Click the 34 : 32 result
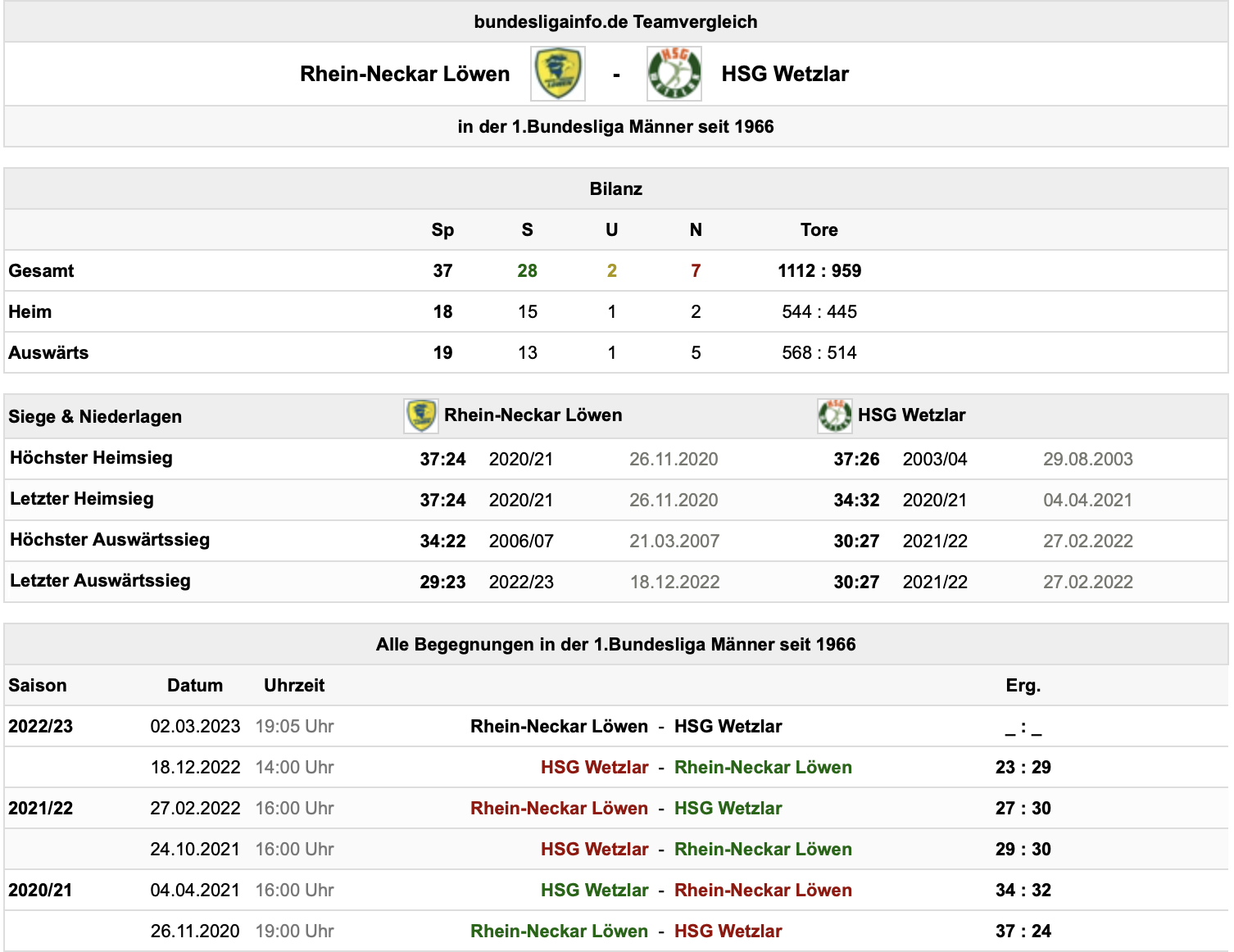Viewport: 1234px width, 952px height. [1023, 891]
